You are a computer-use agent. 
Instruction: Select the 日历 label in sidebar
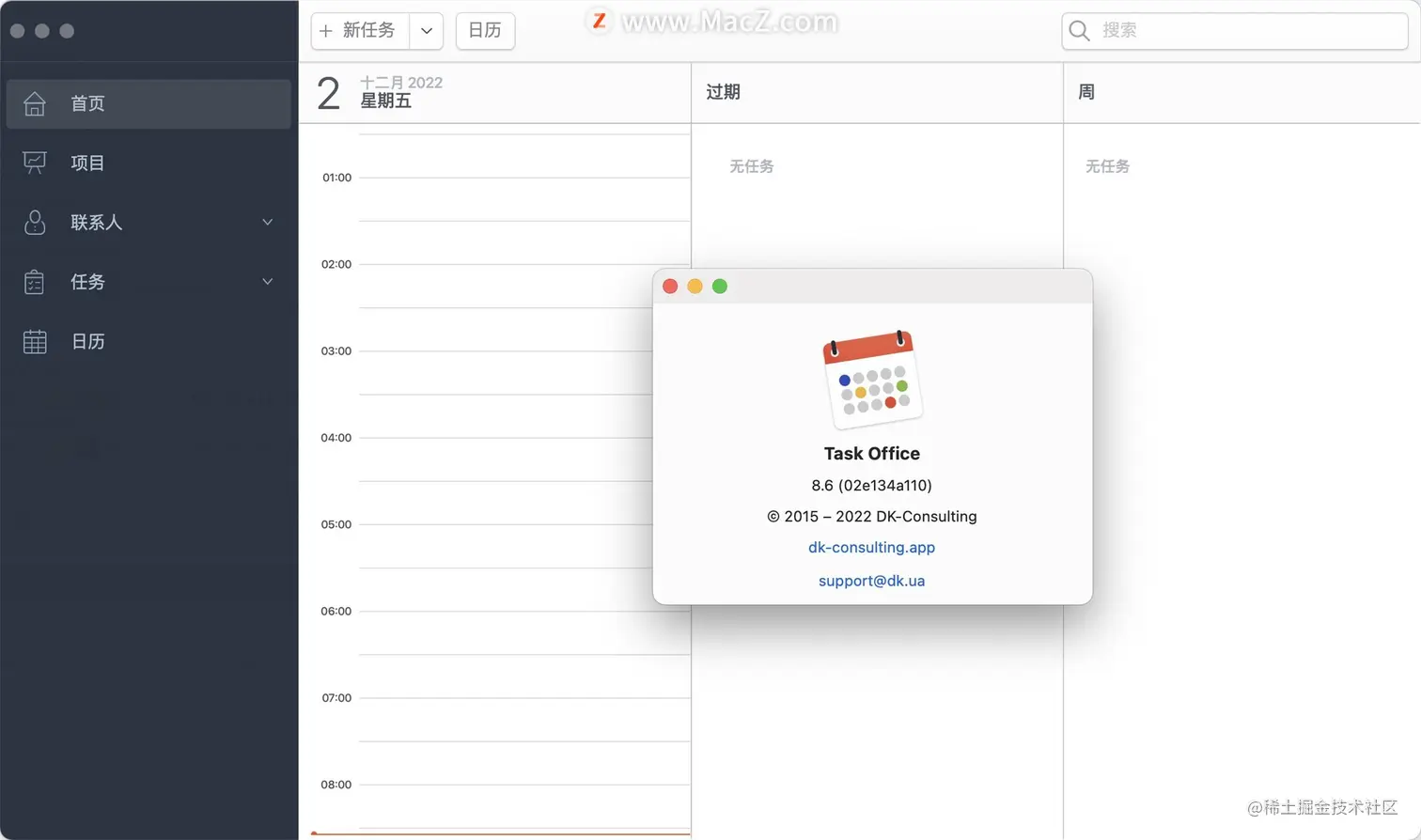(x=87, y=342)
